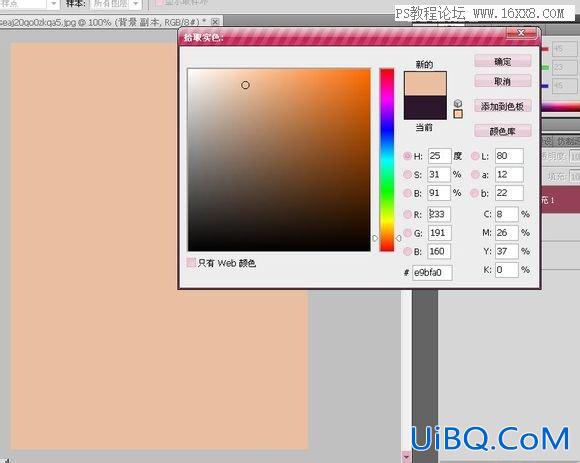Close the document tab

[215, 22]
